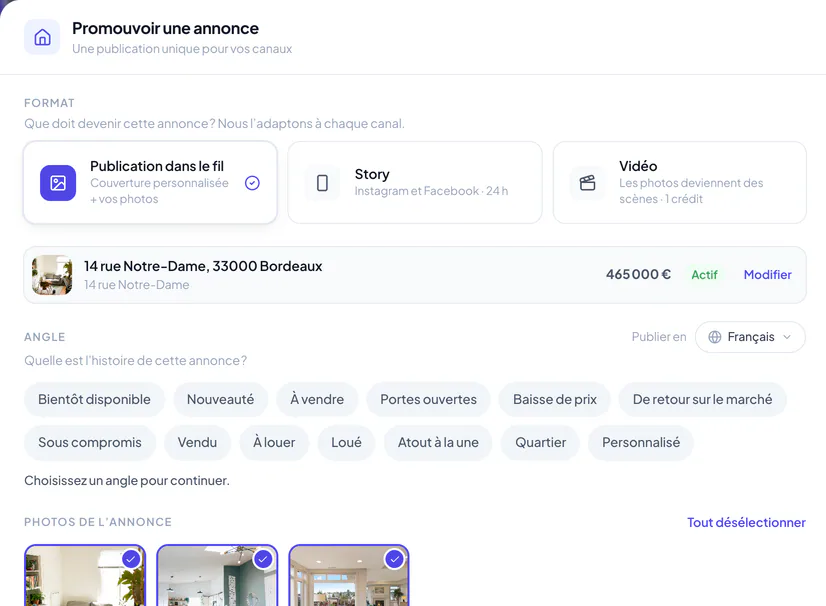Click the Promouvoir une annonce heading

[165, 28]
